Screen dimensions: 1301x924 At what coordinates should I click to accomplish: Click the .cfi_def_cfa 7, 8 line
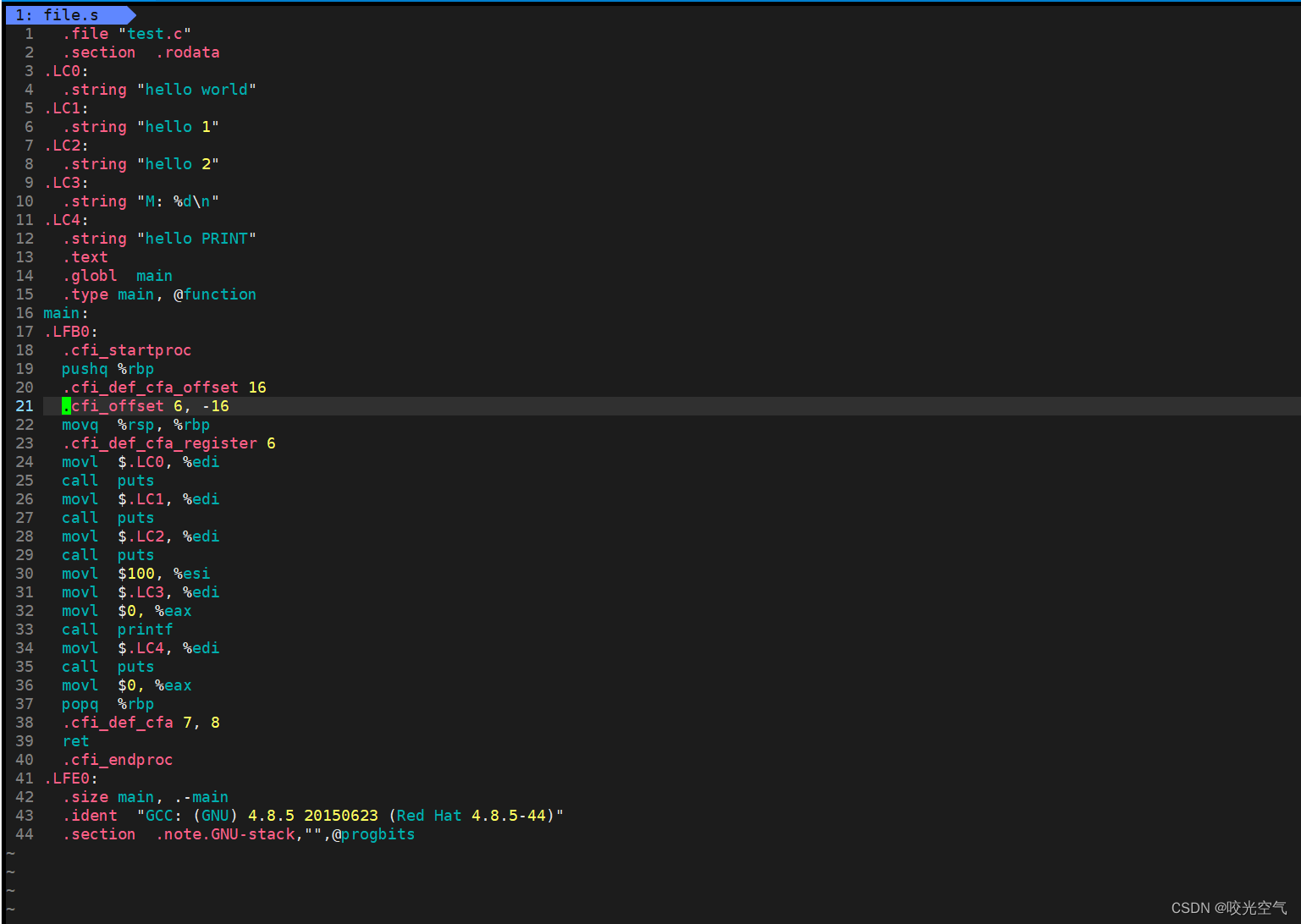coord(141,723)
